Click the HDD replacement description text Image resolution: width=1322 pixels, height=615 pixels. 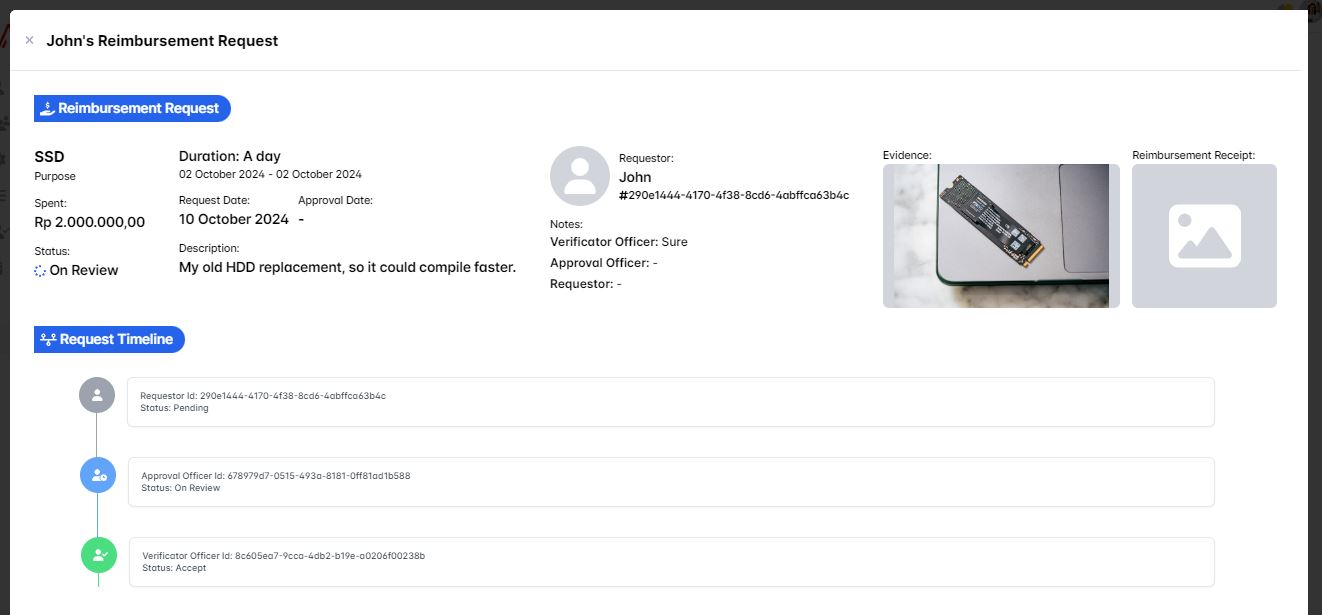(x=347, y=268)
